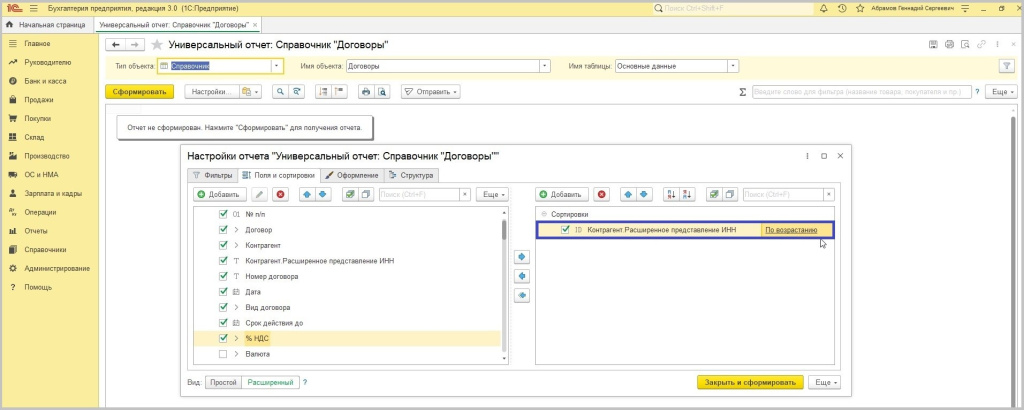The height and width of the screenshot is (410, 1024).
Task: Open the "Тип объекта" dropdown list
Action: 277,66
